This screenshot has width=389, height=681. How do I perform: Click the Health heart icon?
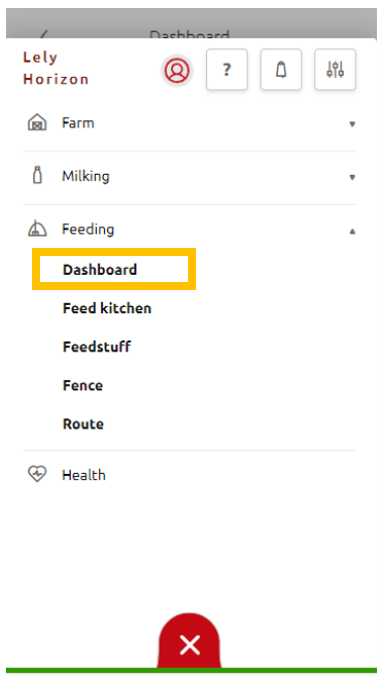pos(37,474)
